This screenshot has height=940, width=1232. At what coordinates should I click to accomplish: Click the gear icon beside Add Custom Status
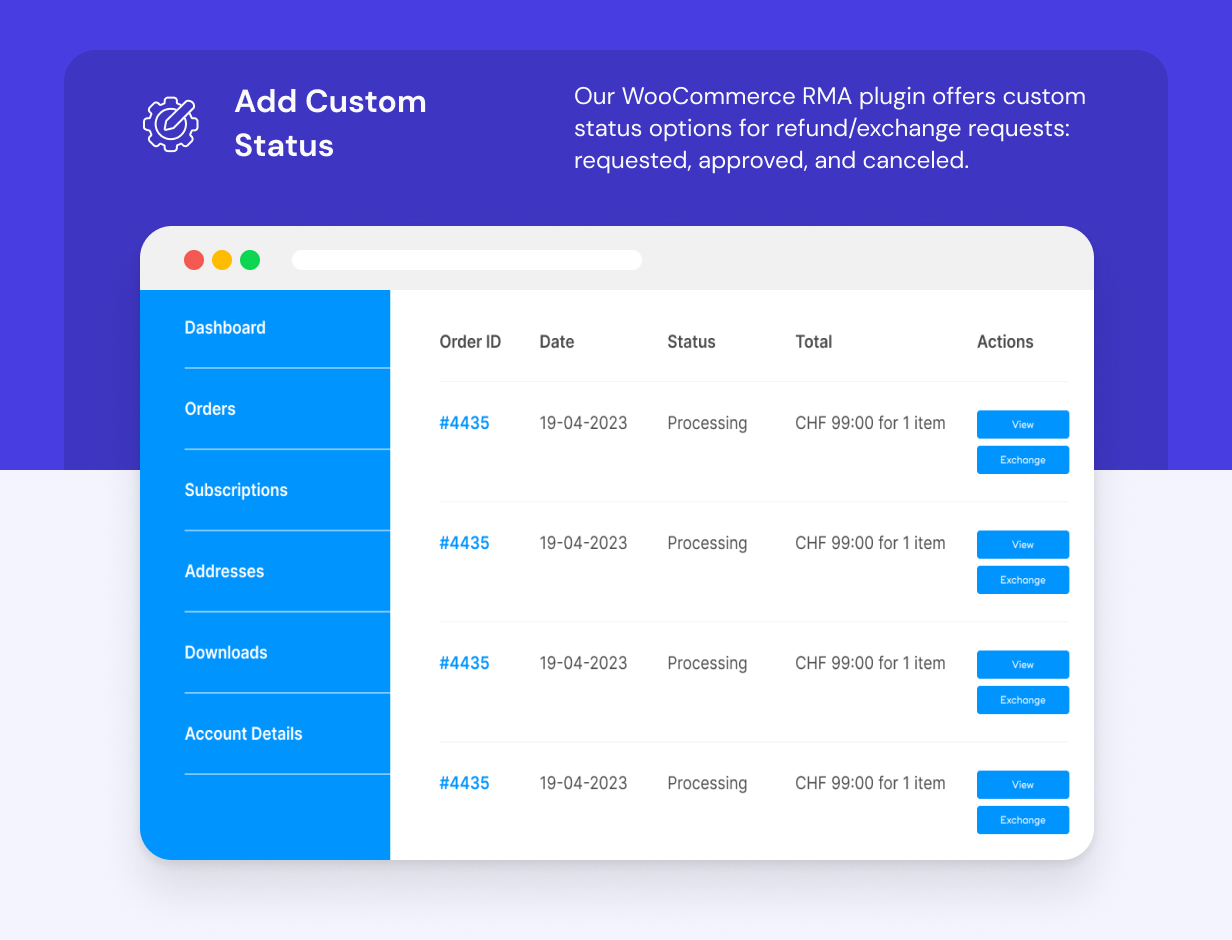pos(171,123)
